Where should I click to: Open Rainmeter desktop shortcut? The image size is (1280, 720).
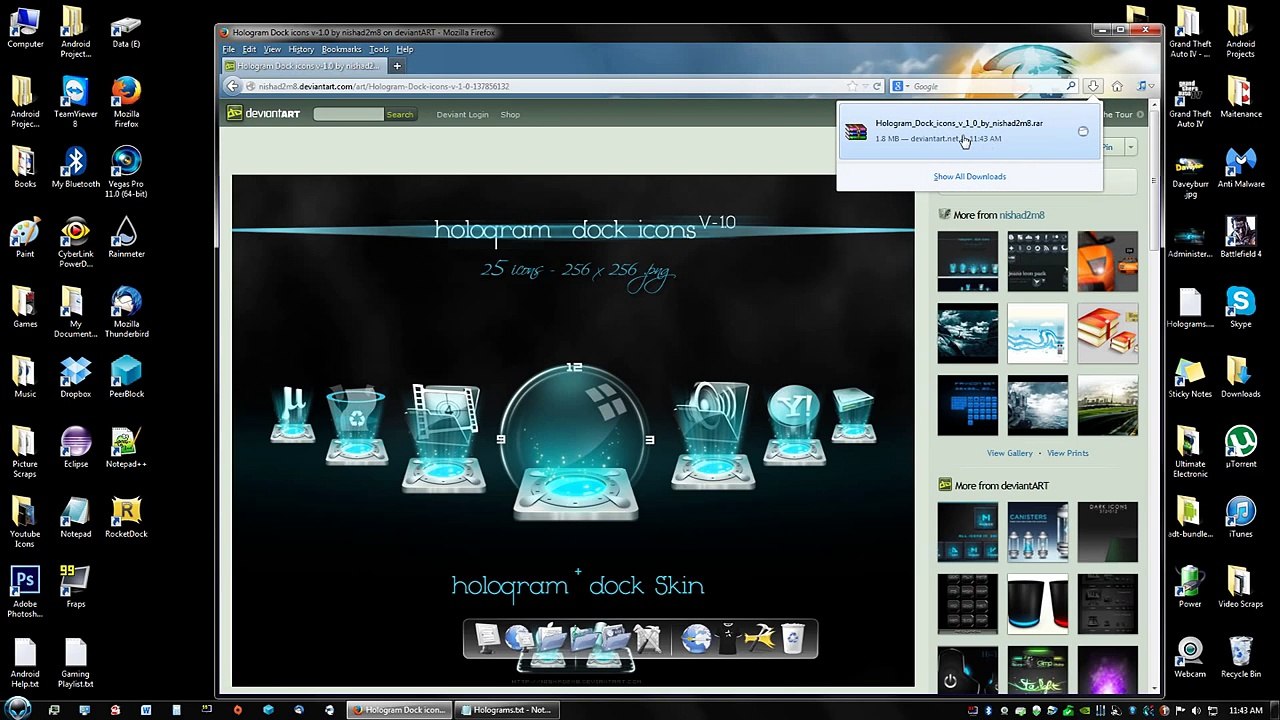click(x=126, y=238)
